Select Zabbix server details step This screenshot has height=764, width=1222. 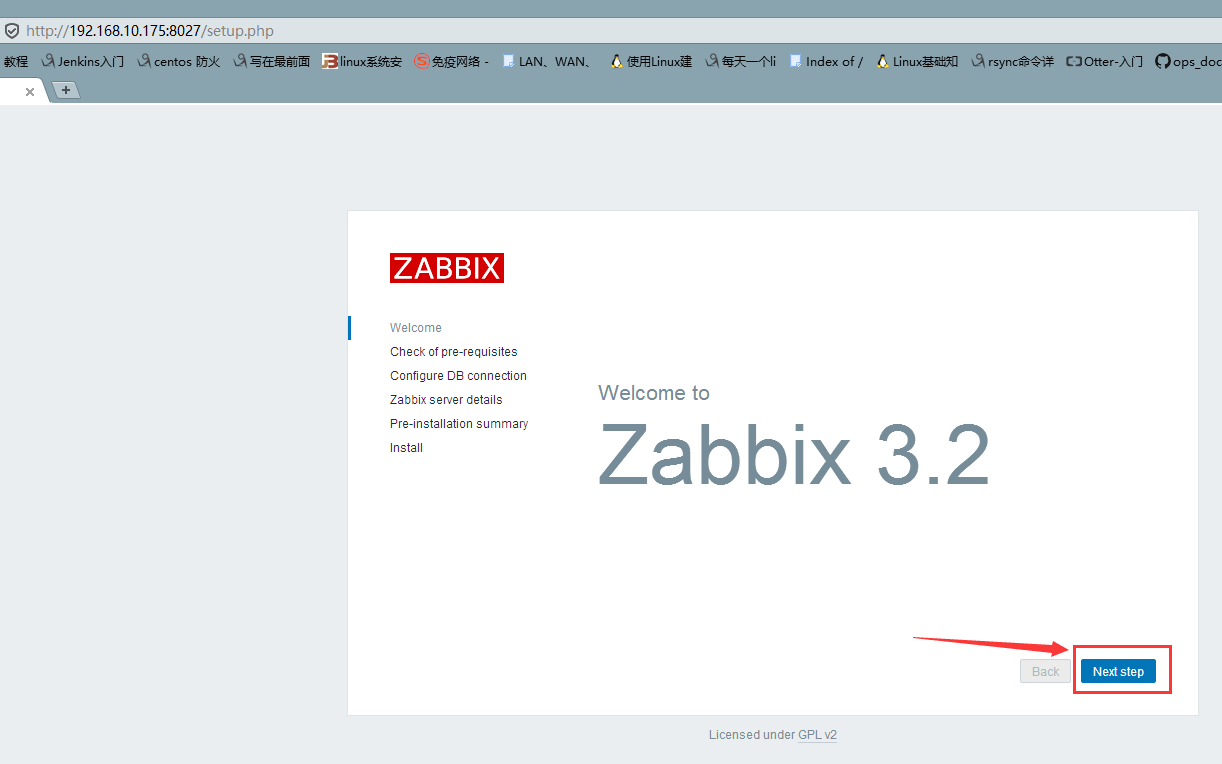point(446,400)
